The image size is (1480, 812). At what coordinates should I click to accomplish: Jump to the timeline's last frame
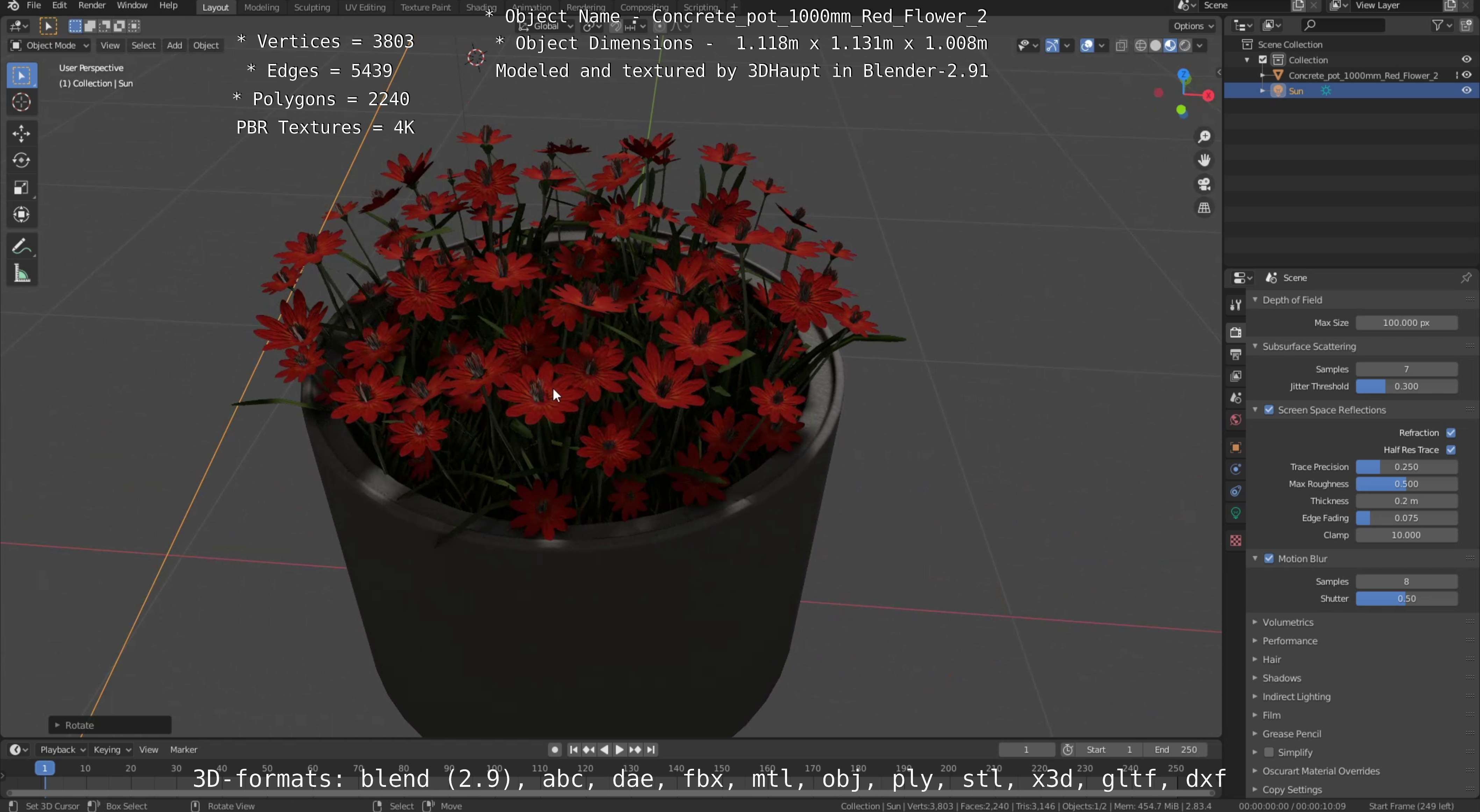pos(650,749)
